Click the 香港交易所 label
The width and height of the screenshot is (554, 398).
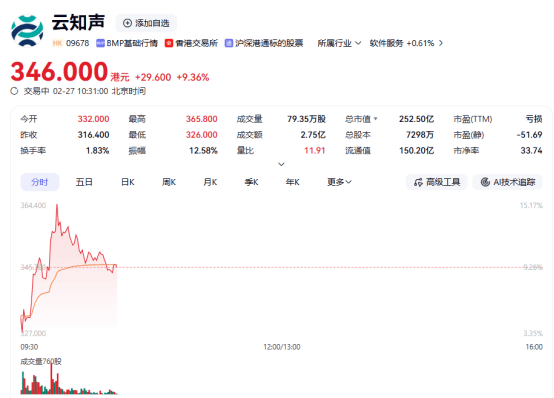tap(196, 43)
